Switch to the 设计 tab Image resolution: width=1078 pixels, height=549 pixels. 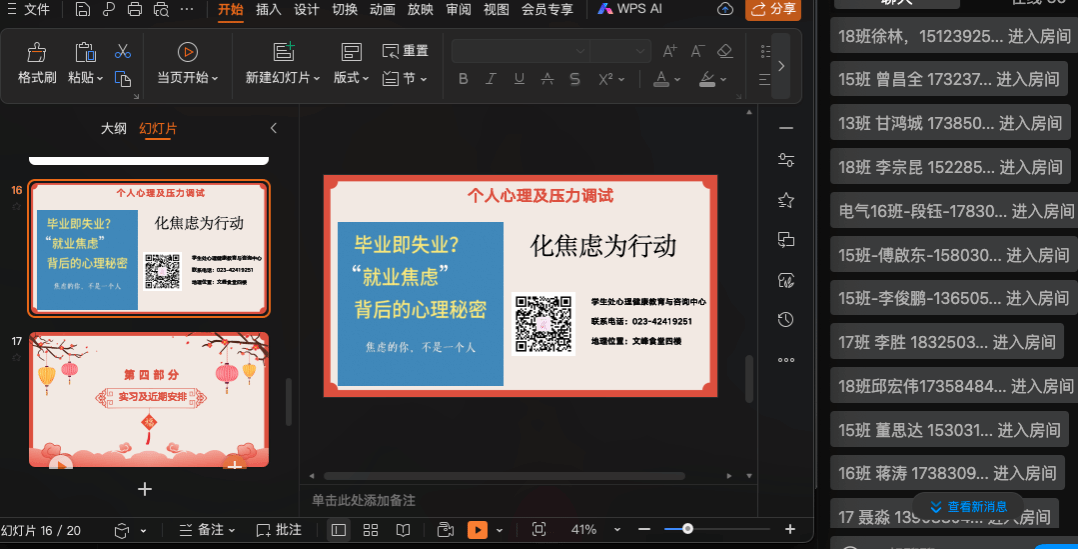coord(307,10)
